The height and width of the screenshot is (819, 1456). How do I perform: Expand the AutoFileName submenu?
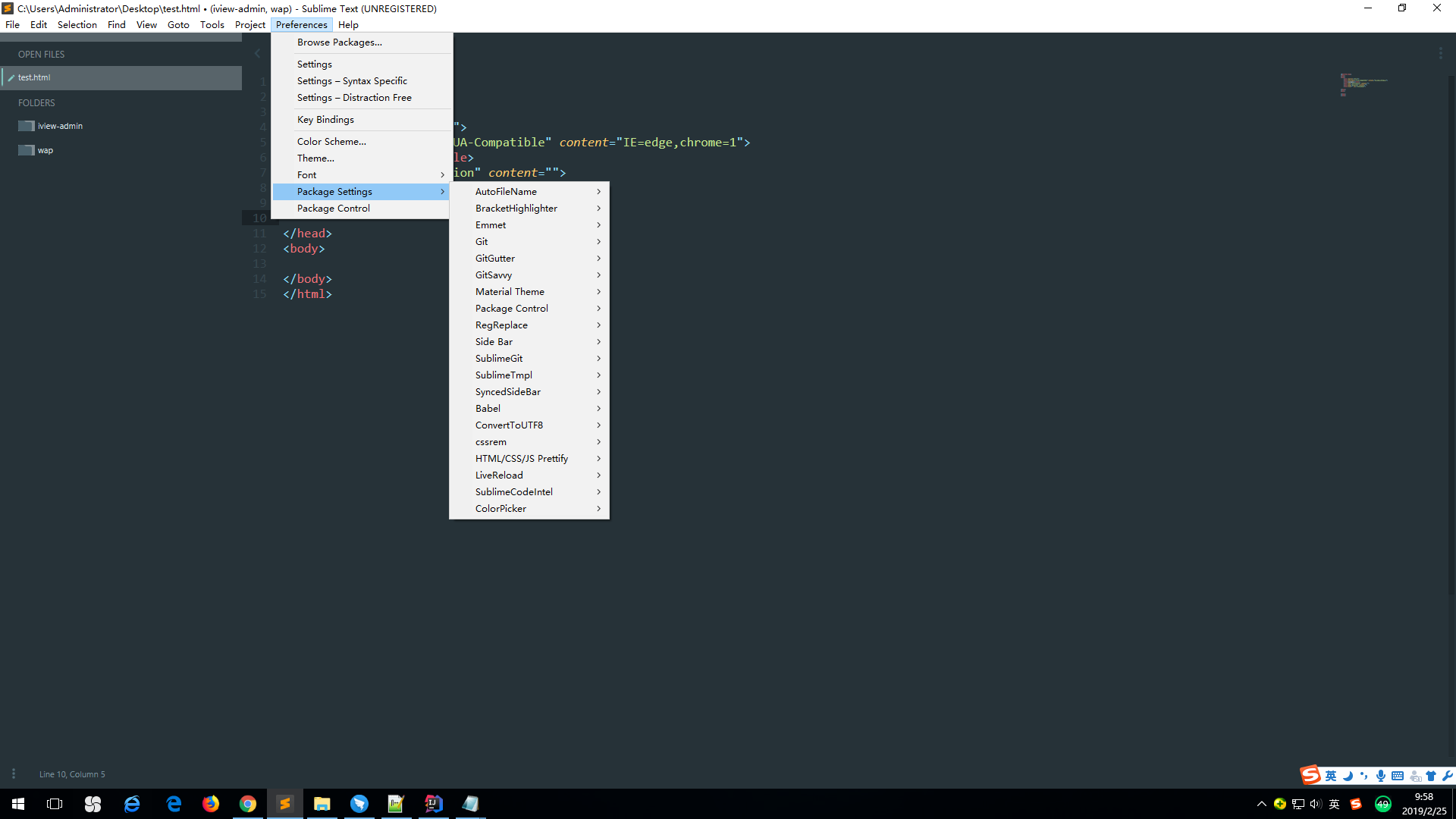(x=529, y=192)
